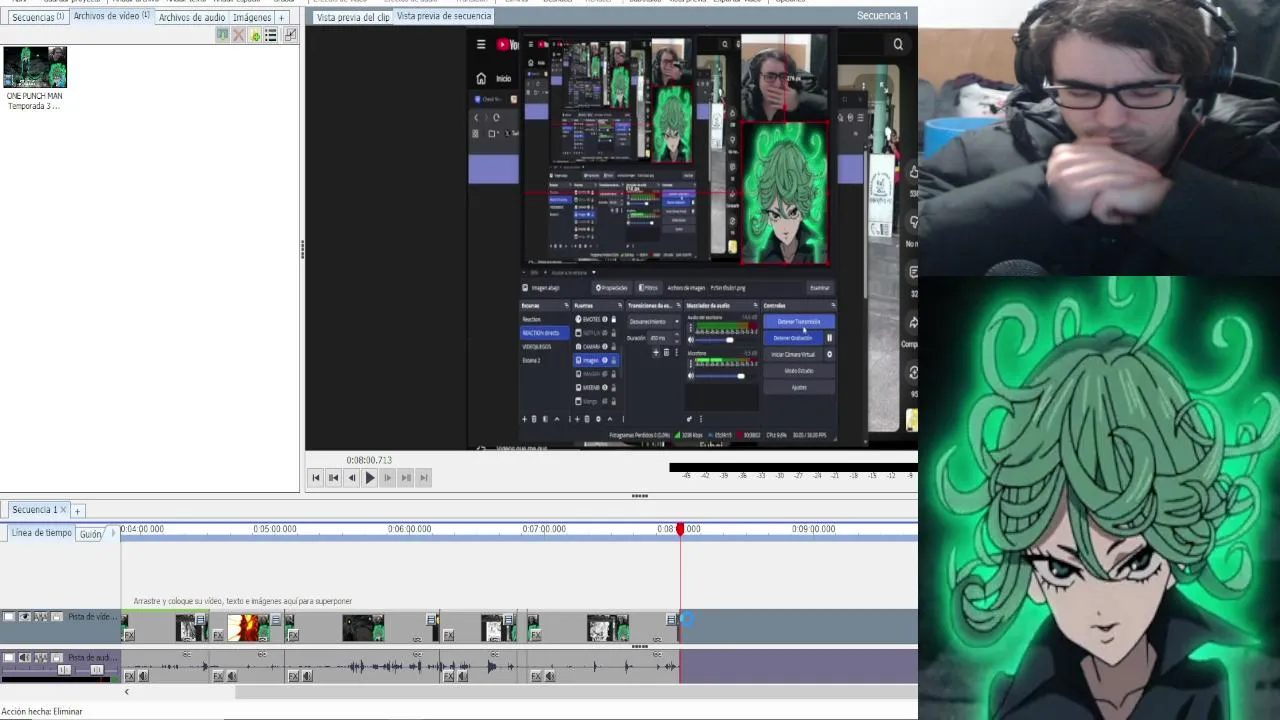Click the 0:08:00.713 timecode display
The image size is (1280, 720).
coord(369,460)
